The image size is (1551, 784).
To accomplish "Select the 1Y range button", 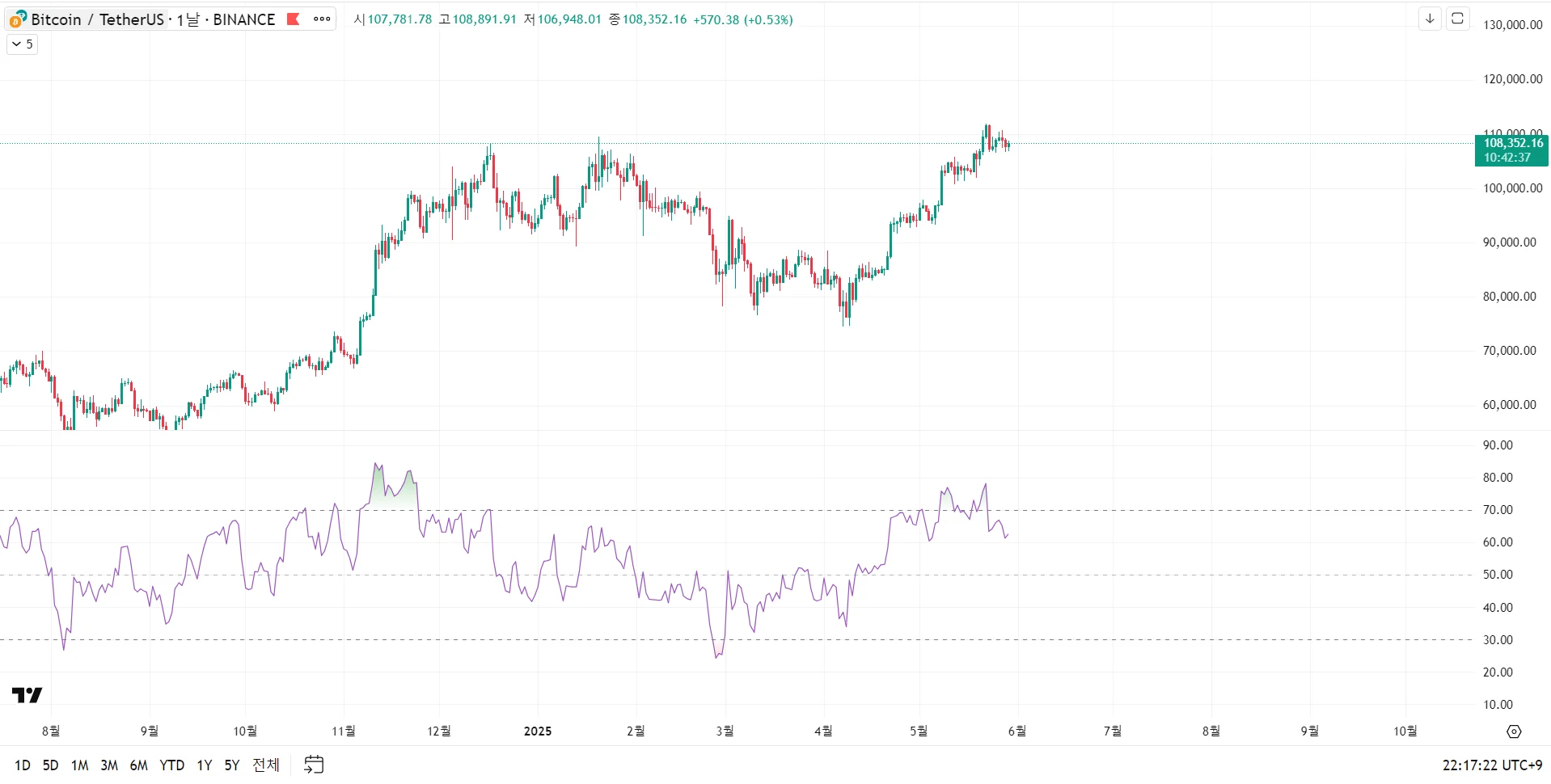I will [x=205, y=765].
